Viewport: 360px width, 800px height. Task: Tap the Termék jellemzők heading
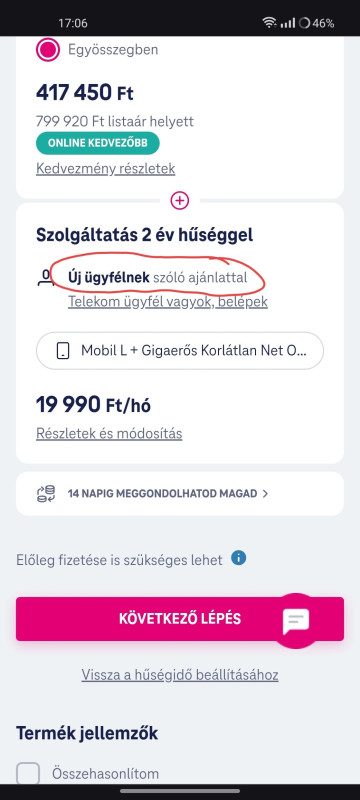[x=87, y=733]
